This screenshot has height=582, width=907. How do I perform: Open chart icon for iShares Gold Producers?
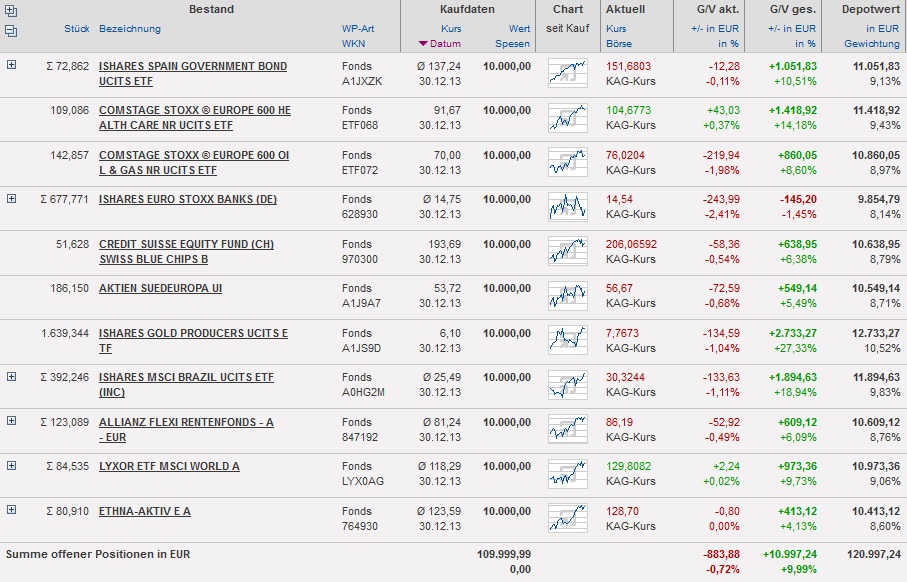(567, 340)
